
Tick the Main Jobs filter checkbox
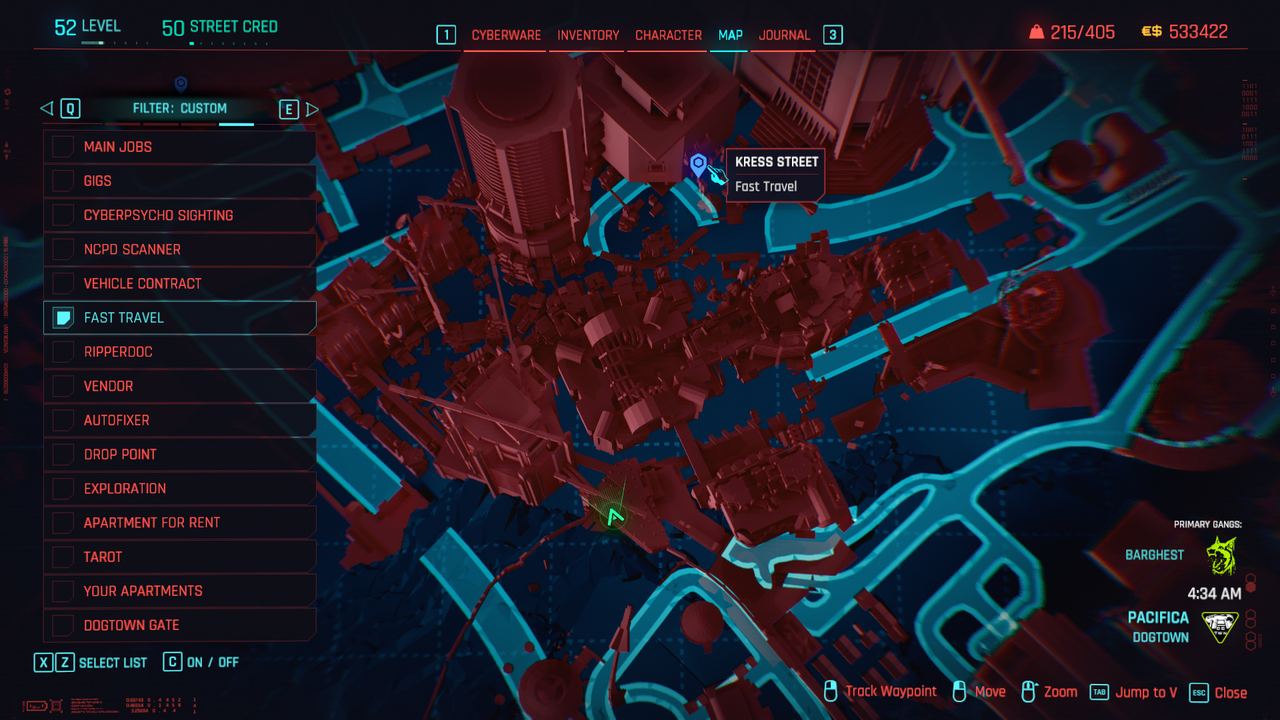[x=63, y=147]
